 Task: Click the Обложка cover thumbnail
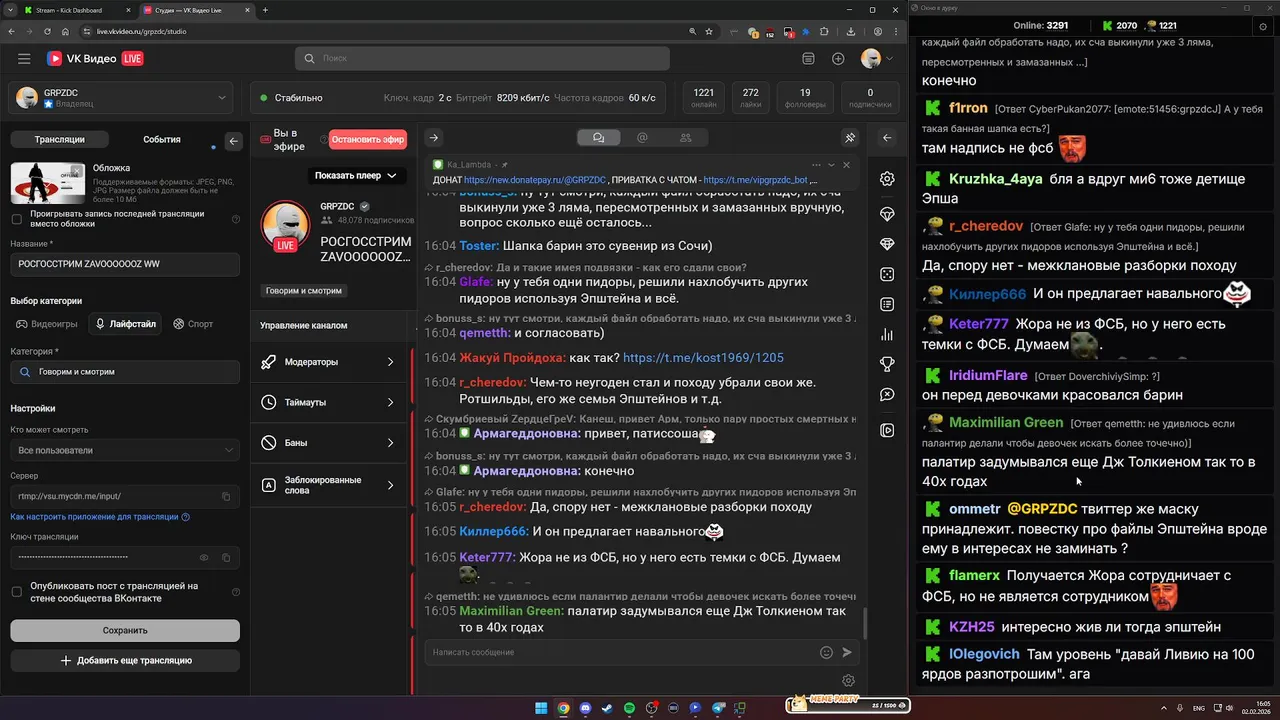pyautogui.click(x=47, y=183)
